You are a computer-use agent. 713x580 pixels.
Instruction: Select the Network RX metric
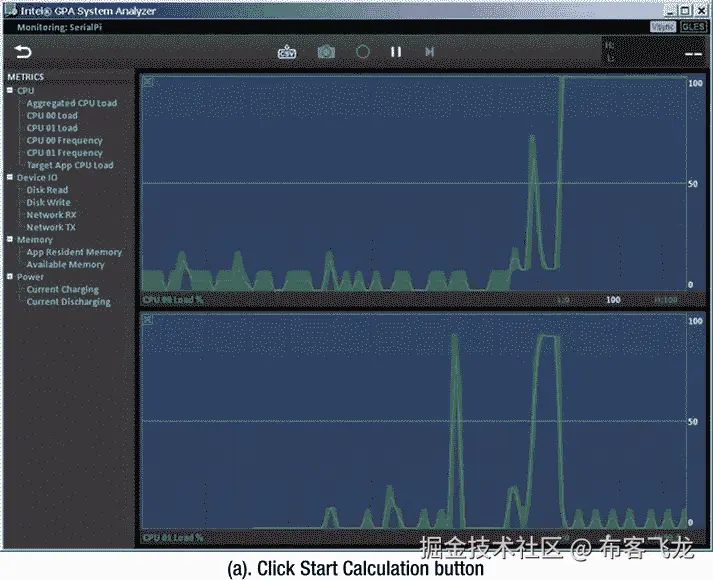[51, 215]
